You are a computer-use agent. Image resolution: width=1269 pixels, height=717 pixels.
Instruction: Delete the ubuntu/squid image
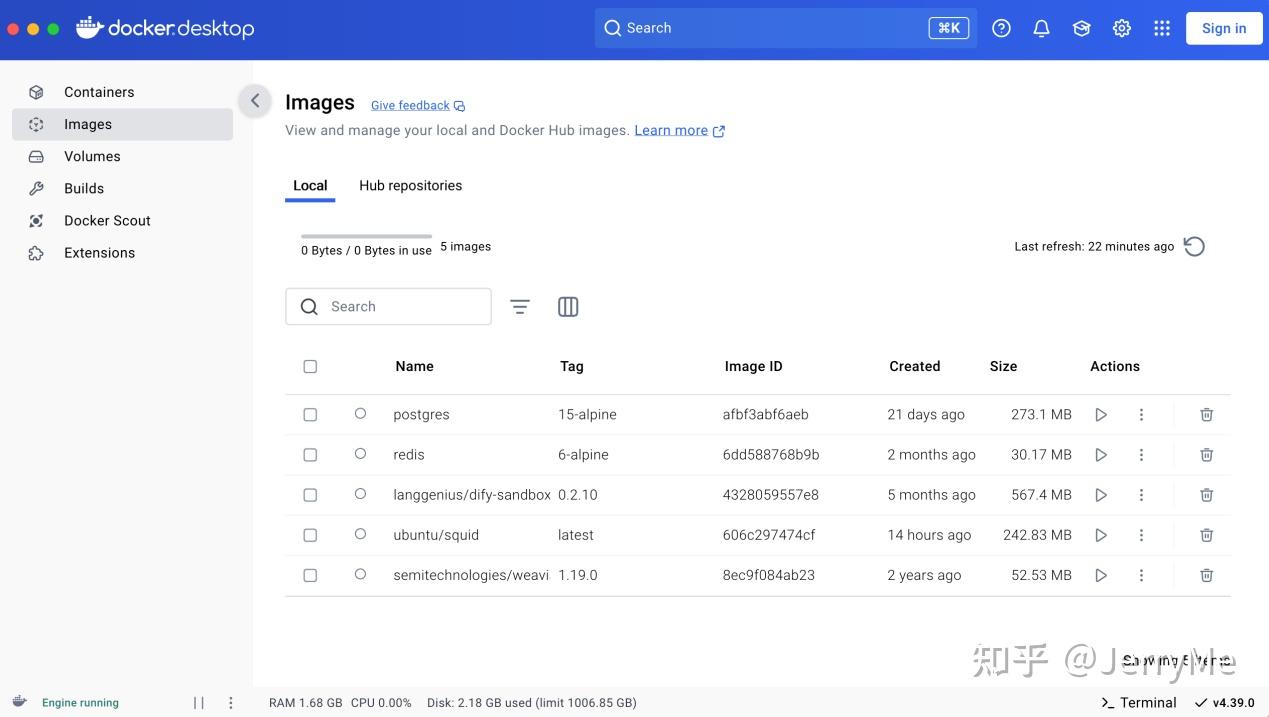coord(1207,535)
